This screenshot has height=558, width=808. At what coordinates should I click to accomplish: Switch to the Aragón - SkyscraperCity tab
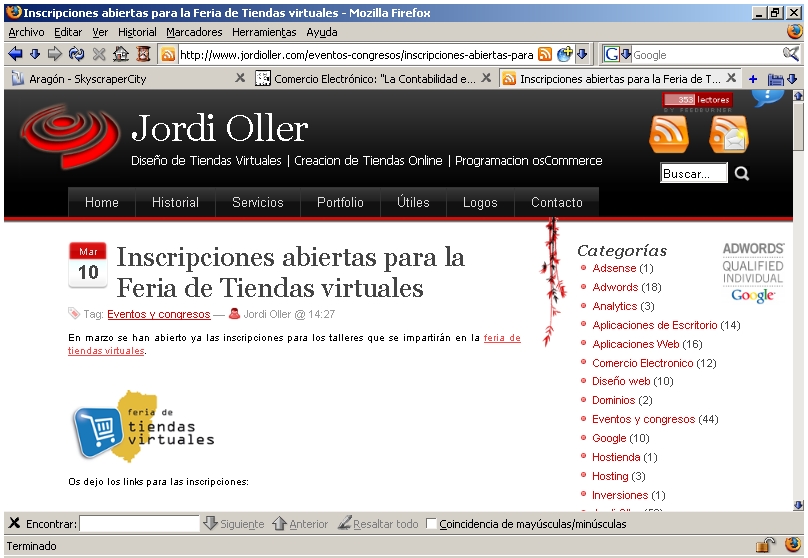123,79
